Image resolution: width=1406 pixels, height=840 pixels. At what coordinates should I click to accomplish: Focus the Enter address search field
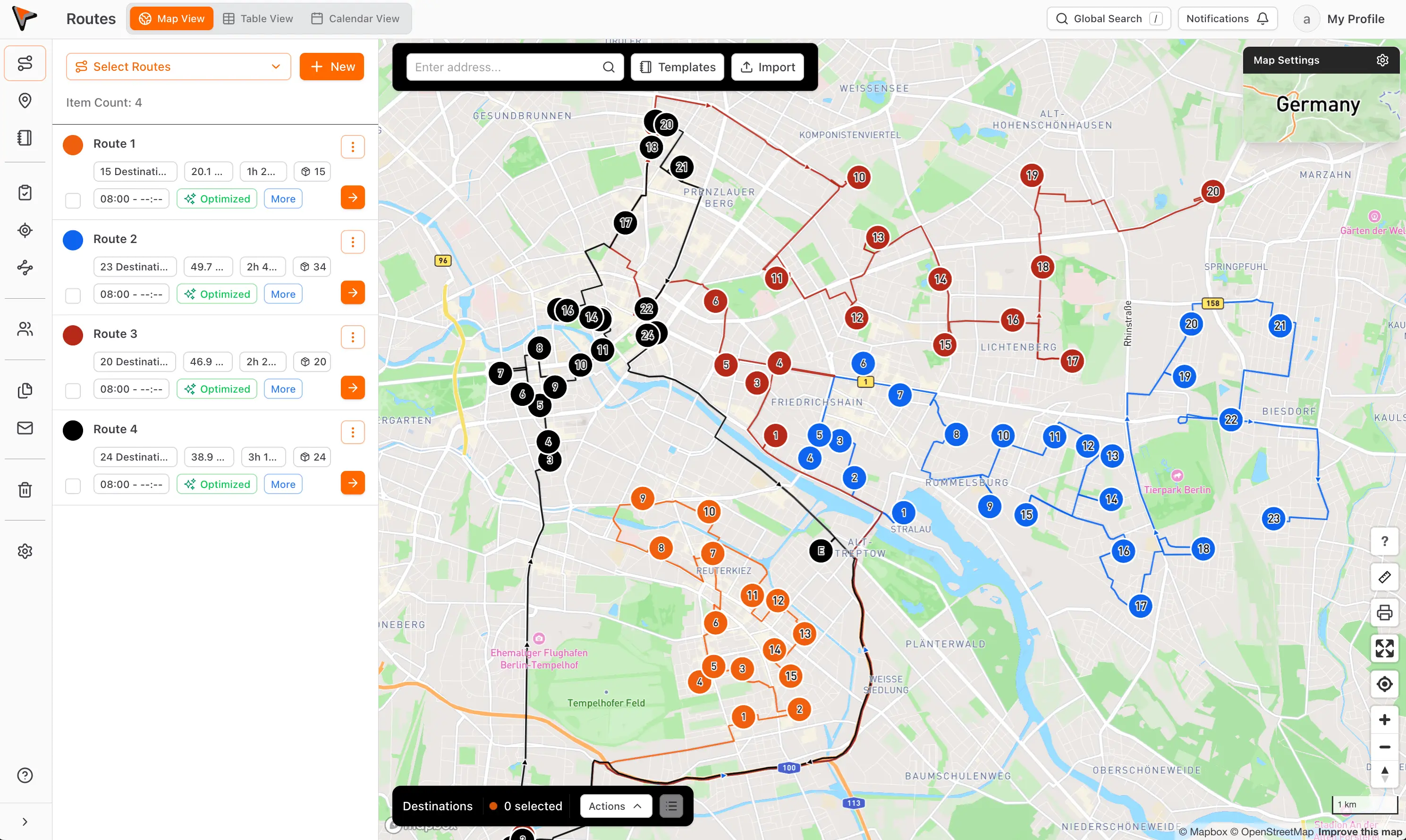515,67
